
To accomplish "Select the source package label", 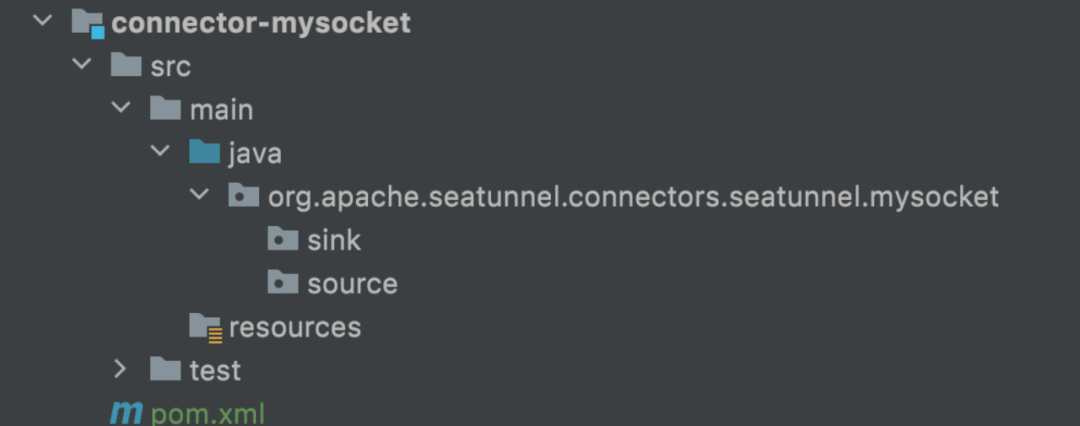I will point(353,284).
